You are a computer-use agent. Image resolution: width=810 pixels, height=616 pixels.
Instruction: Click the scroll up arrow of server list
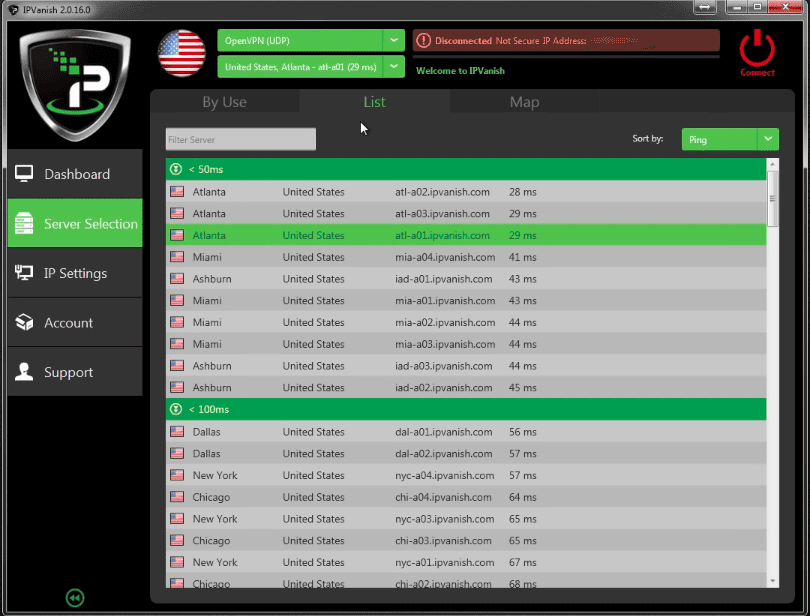pos(772,164)
